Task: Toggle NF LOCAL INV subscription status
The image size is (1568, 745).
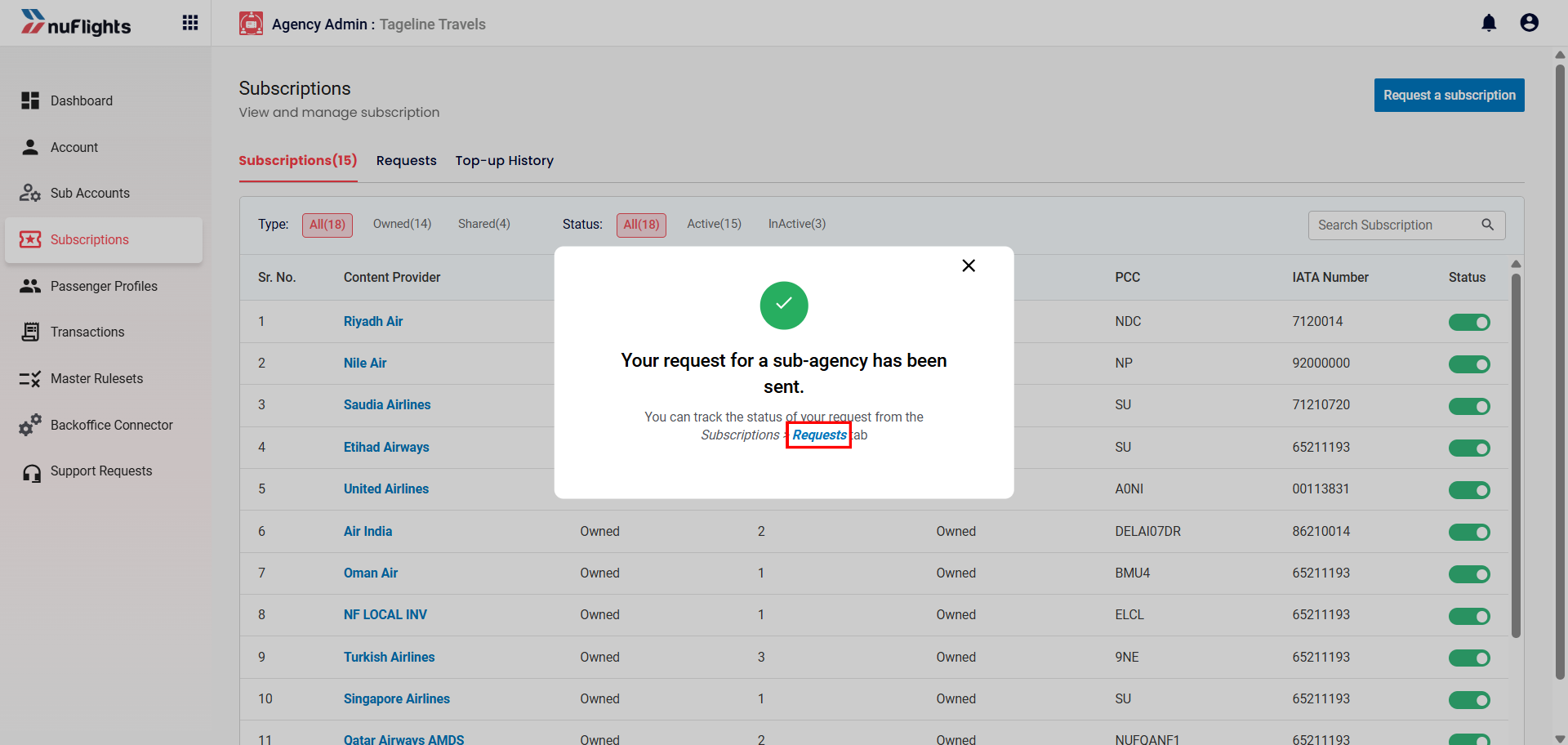Action: (1469, 616)
